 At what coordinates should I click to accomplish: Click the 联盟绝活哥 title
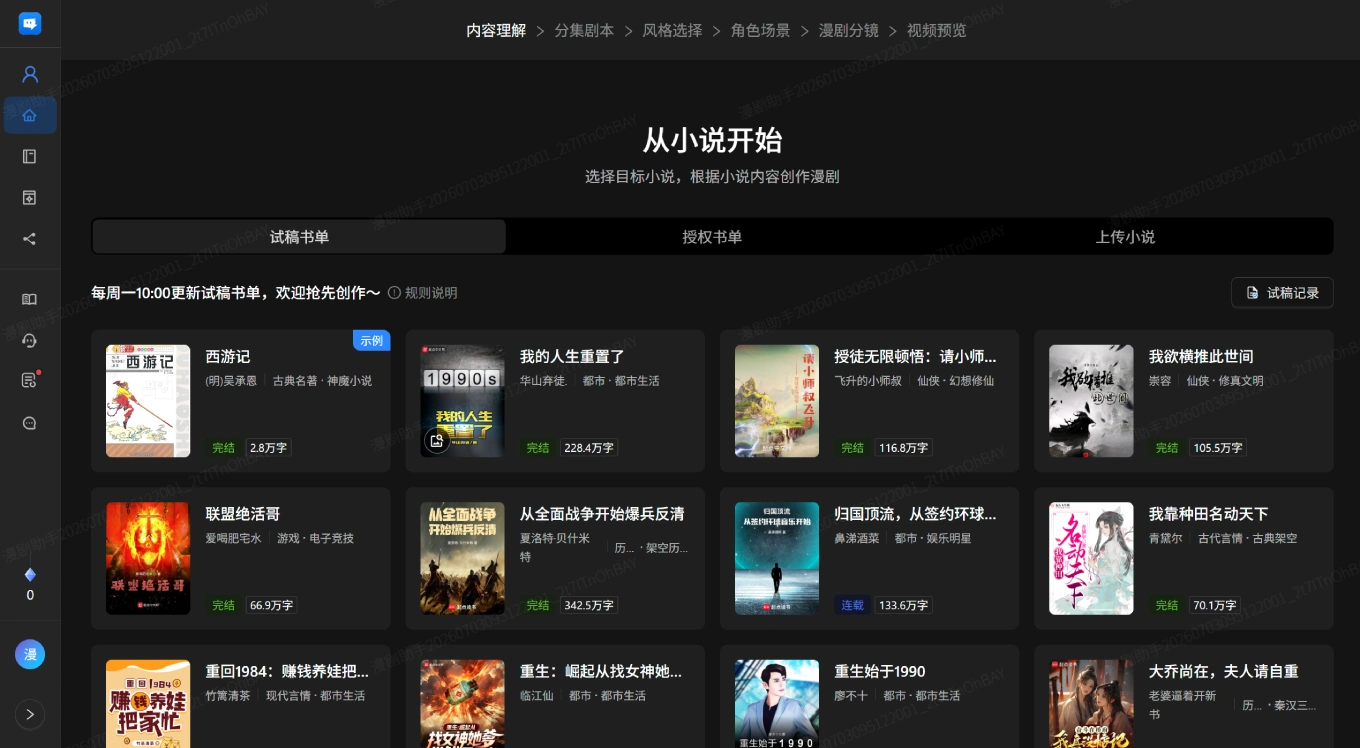pos(244,514)
